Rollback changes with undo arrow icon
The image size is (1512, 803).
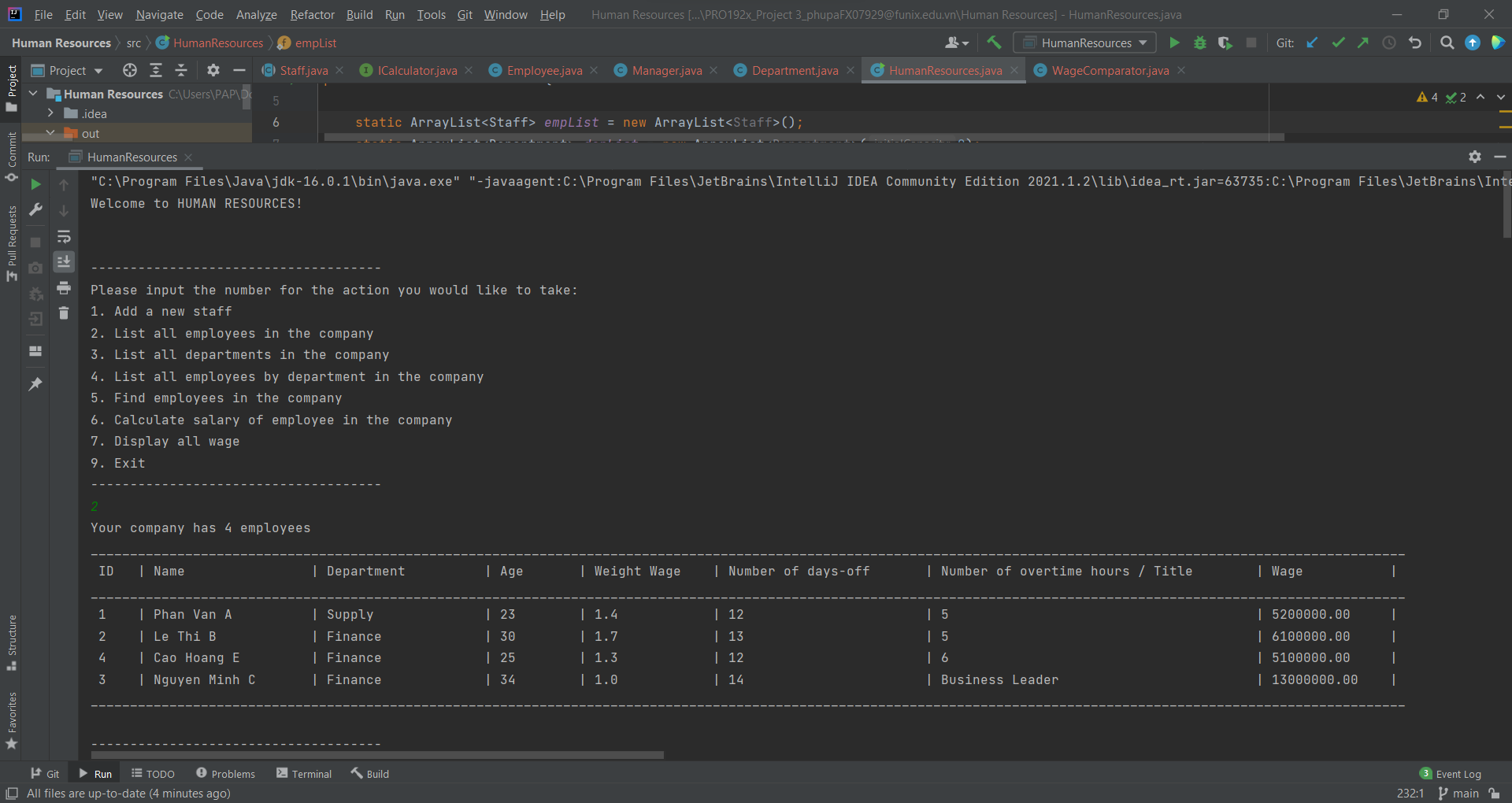tap(1415, 43)
